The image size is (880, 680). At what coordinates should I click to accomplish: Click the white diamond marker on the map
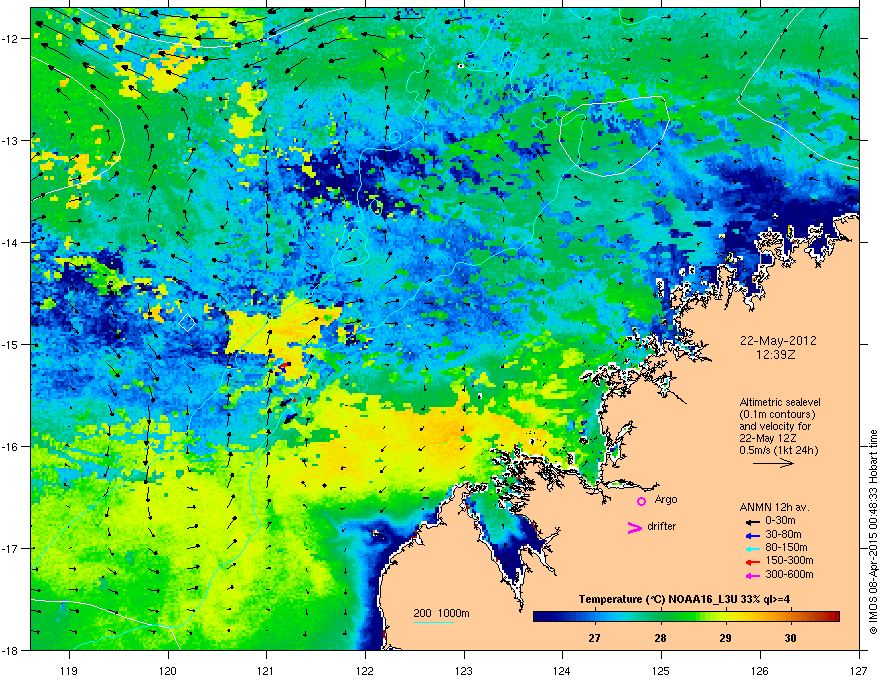pyautogui.click(x=187, y=323)
